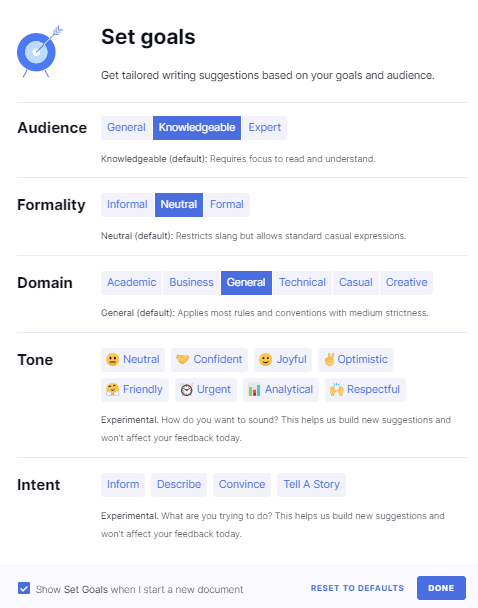Click the Done button
The height and width of the screenshot is (608, 478).
point(441,588)
